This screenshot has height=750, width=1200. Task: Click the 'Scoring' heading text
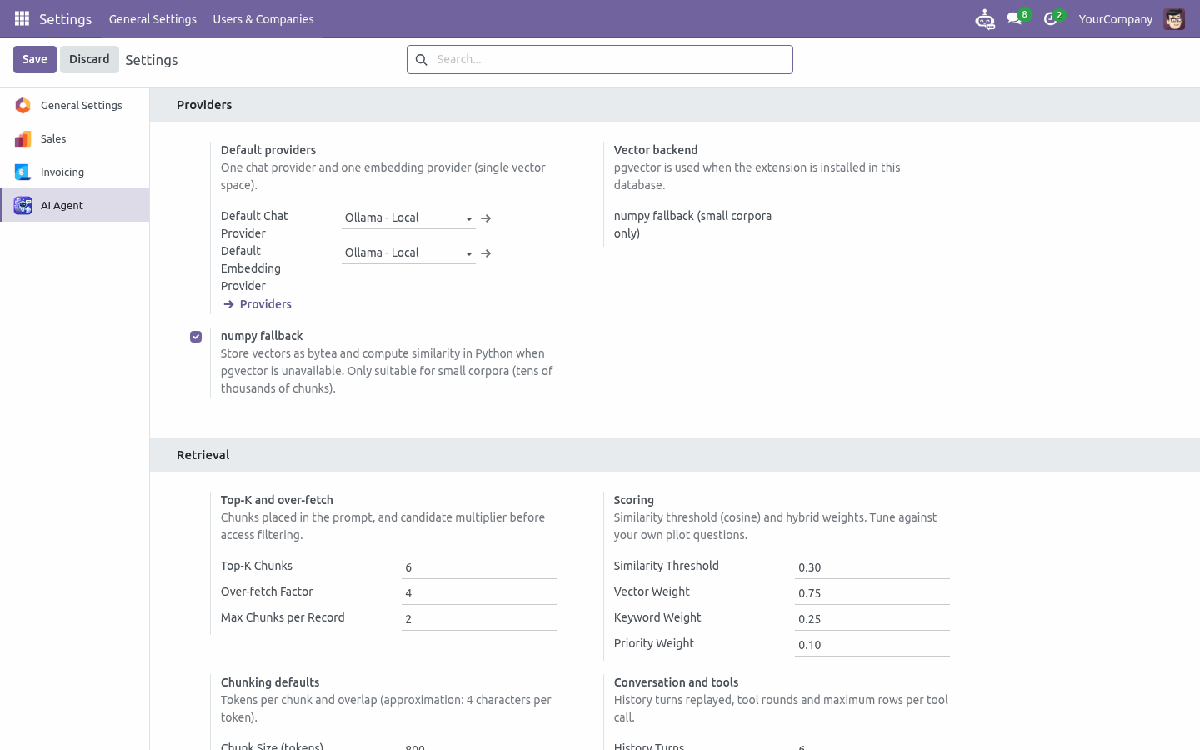(634, 500)
